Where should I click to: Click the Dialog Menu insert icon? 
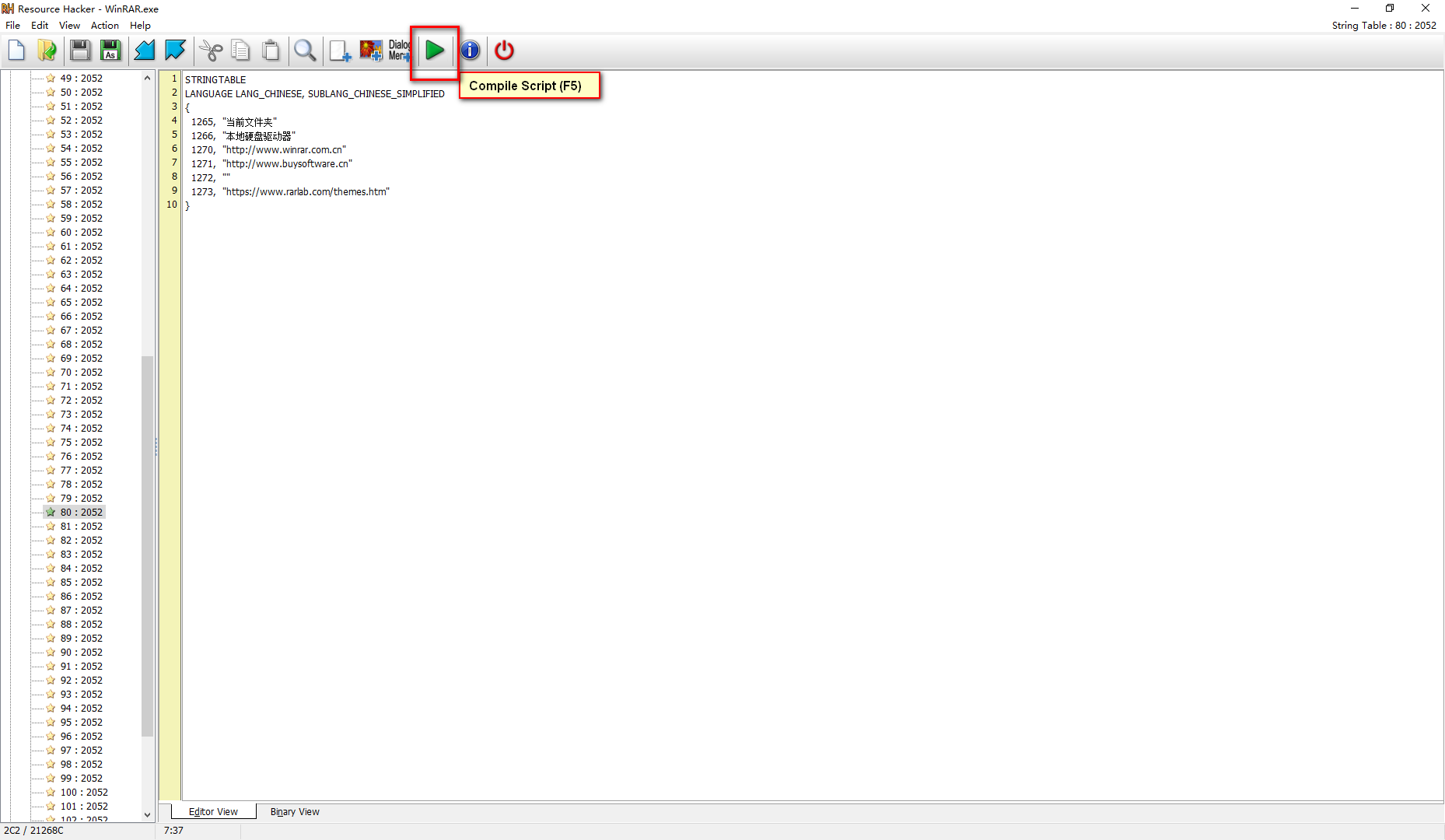pos(399,51)
